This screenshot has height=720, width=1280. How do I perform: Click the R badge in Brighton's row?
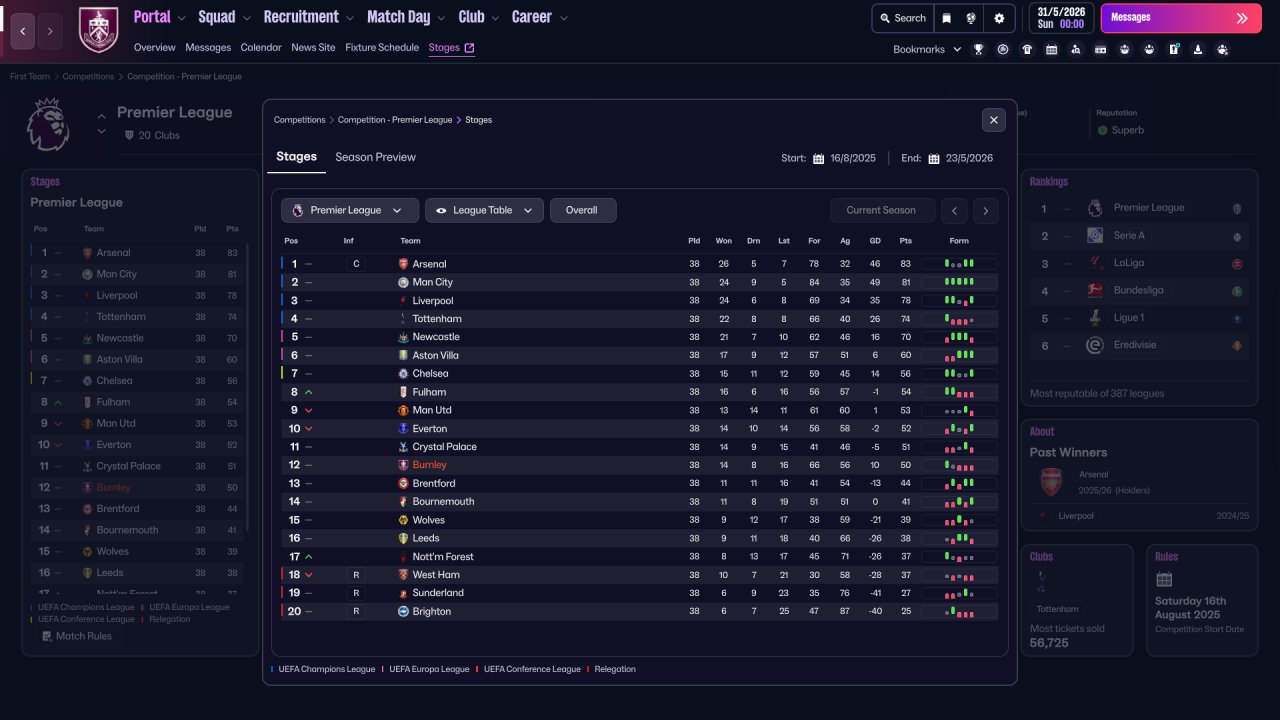(x=355, y=611)
